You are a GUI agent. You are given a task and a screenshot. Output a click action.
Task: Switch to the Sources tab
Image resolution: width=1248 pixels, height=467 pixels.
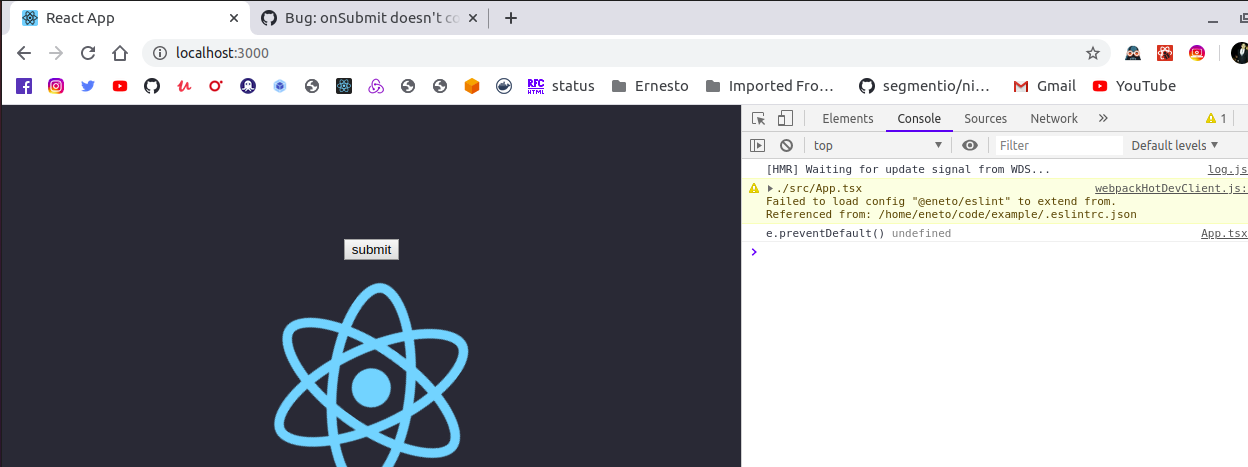click(x=985, y=118)
